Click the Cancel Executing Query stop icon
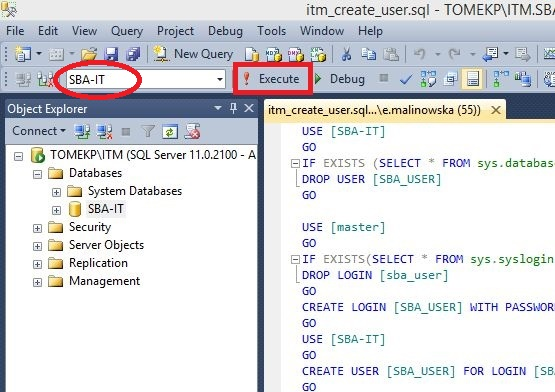555x392 pixels. click(384, 78)
